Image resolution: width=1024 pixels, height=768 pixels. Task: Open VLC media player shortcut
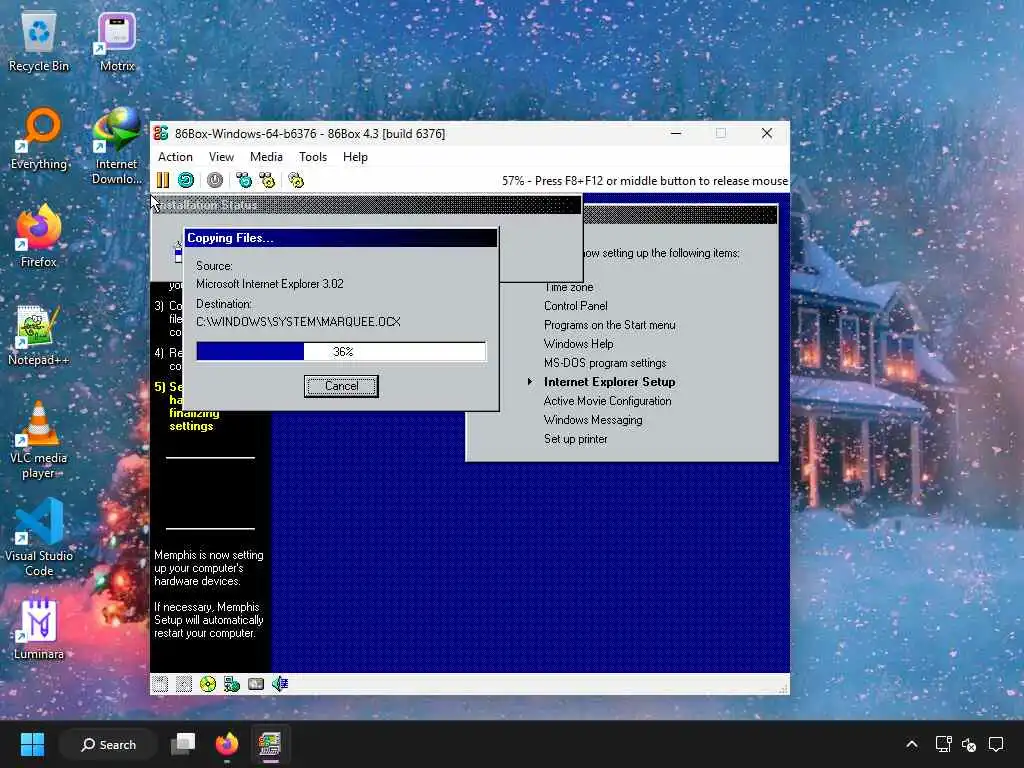[x=39, y=440]
